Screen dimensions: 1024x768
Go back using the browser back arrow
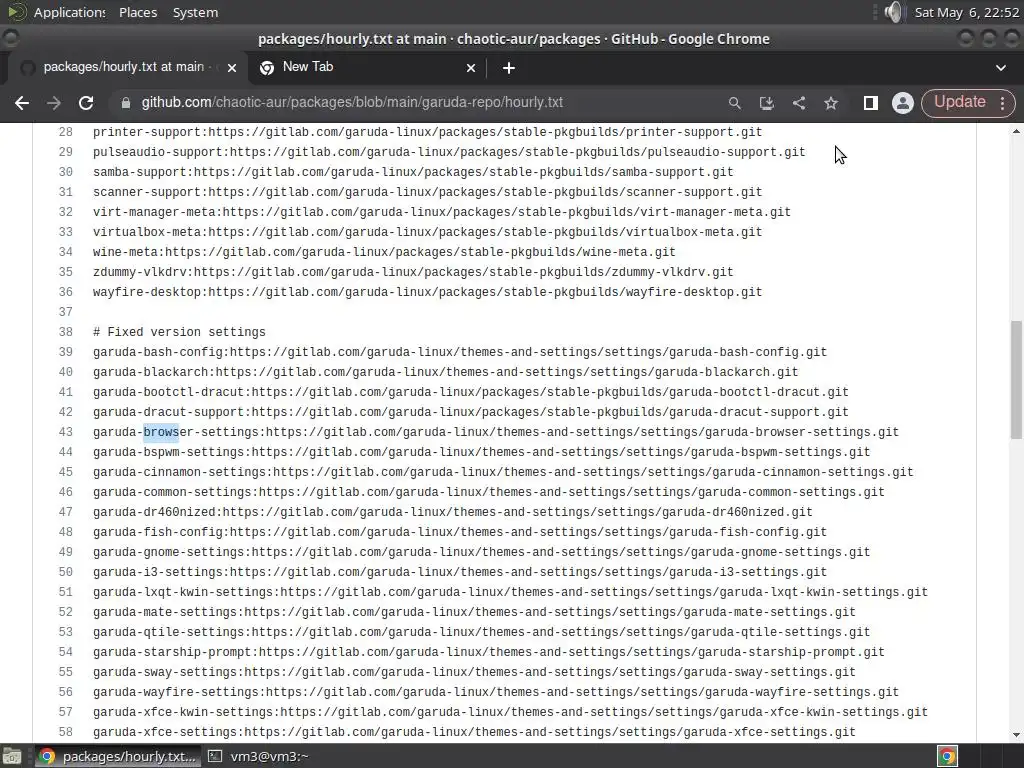pyautogui.click(x=22, y=103)
